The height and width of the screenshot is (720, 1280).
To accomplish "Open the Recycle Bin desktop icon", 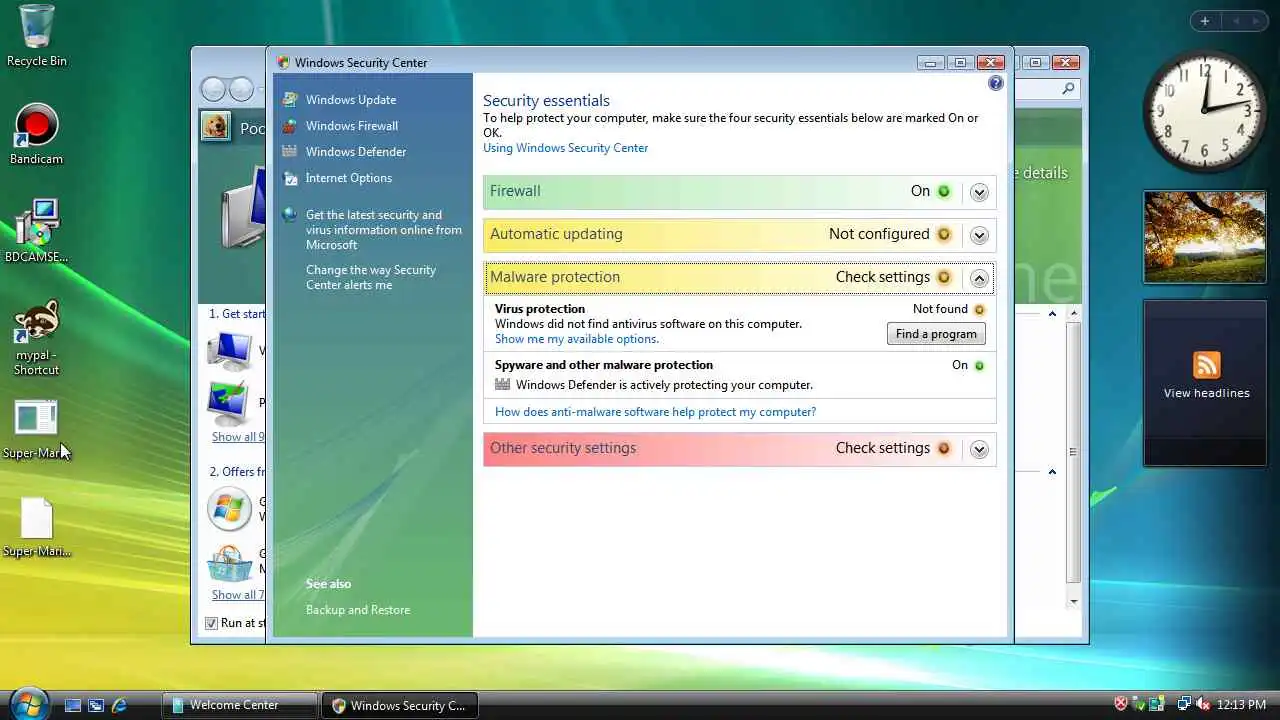I will click(x=37, y=26).
